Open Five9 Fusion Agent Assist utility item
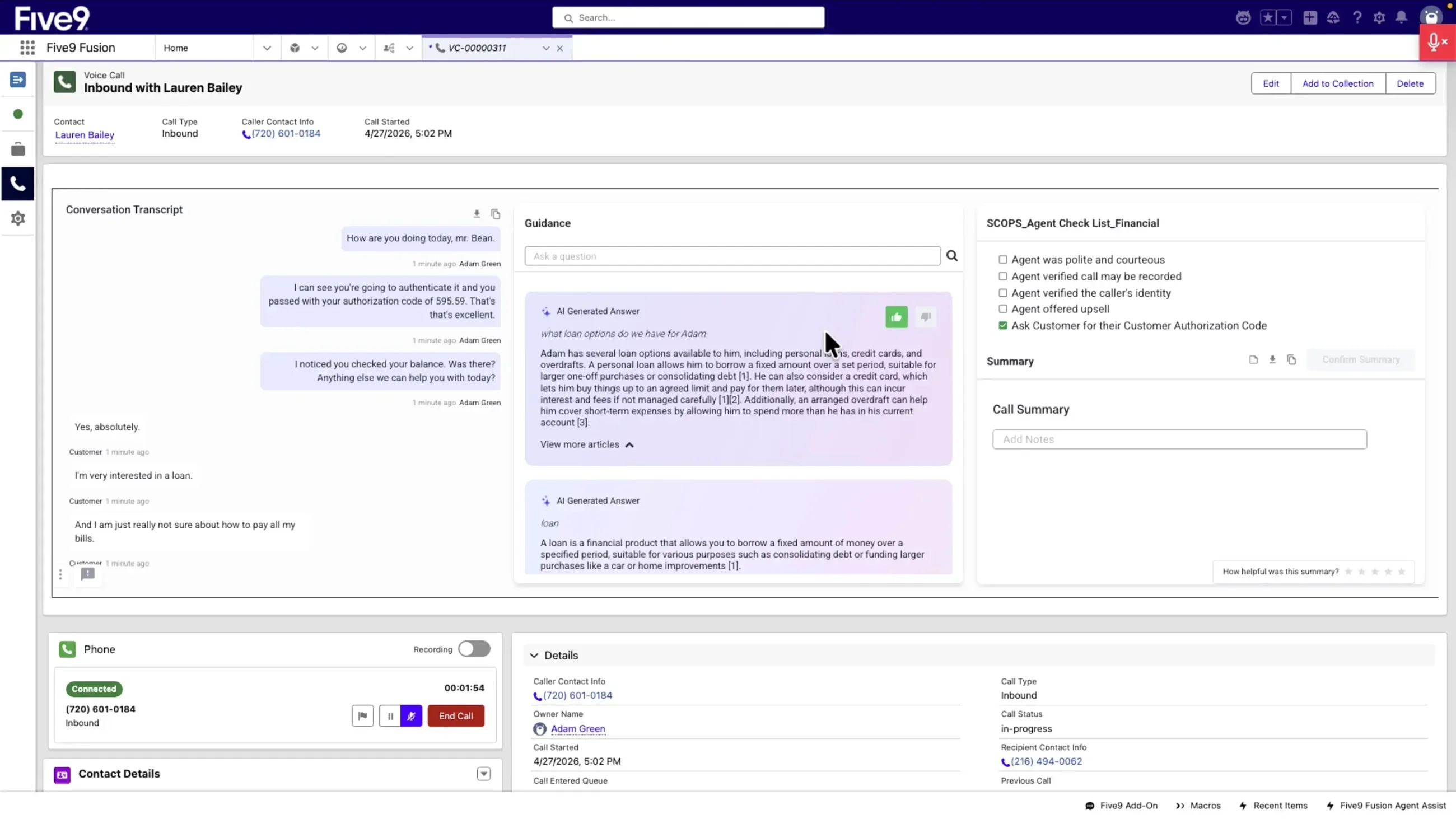 click(x=1386, y=806)
